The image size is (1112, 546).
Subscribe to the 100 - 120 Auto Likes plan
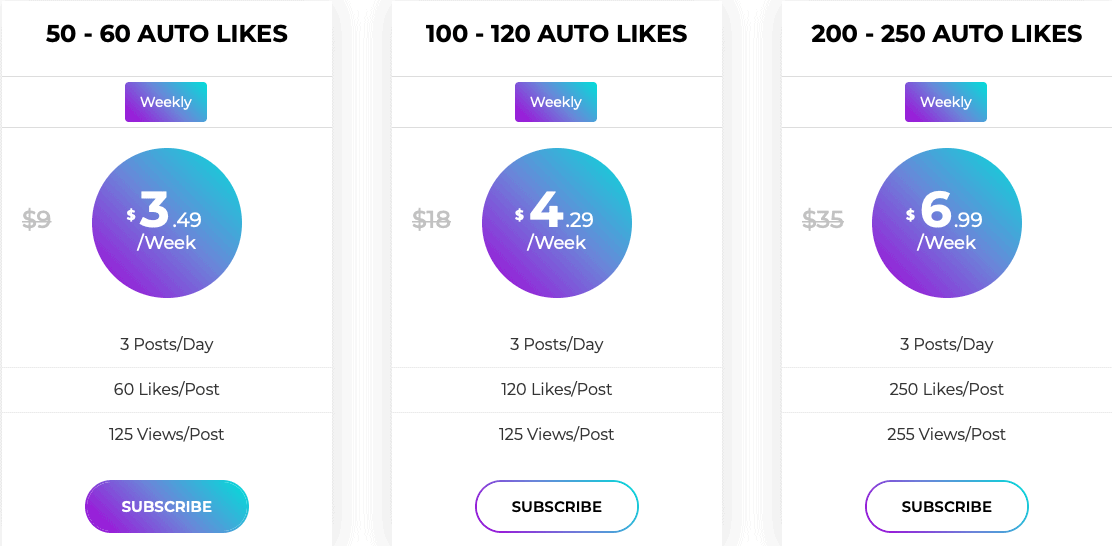(x=557, y=506)
